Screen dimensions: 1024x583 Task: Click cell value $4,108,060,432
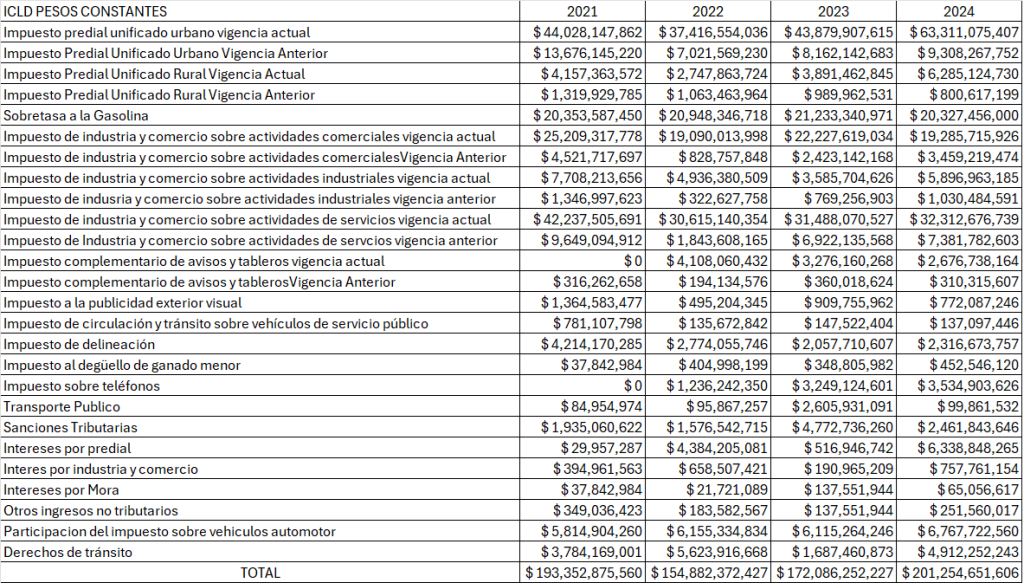point(717,261)
